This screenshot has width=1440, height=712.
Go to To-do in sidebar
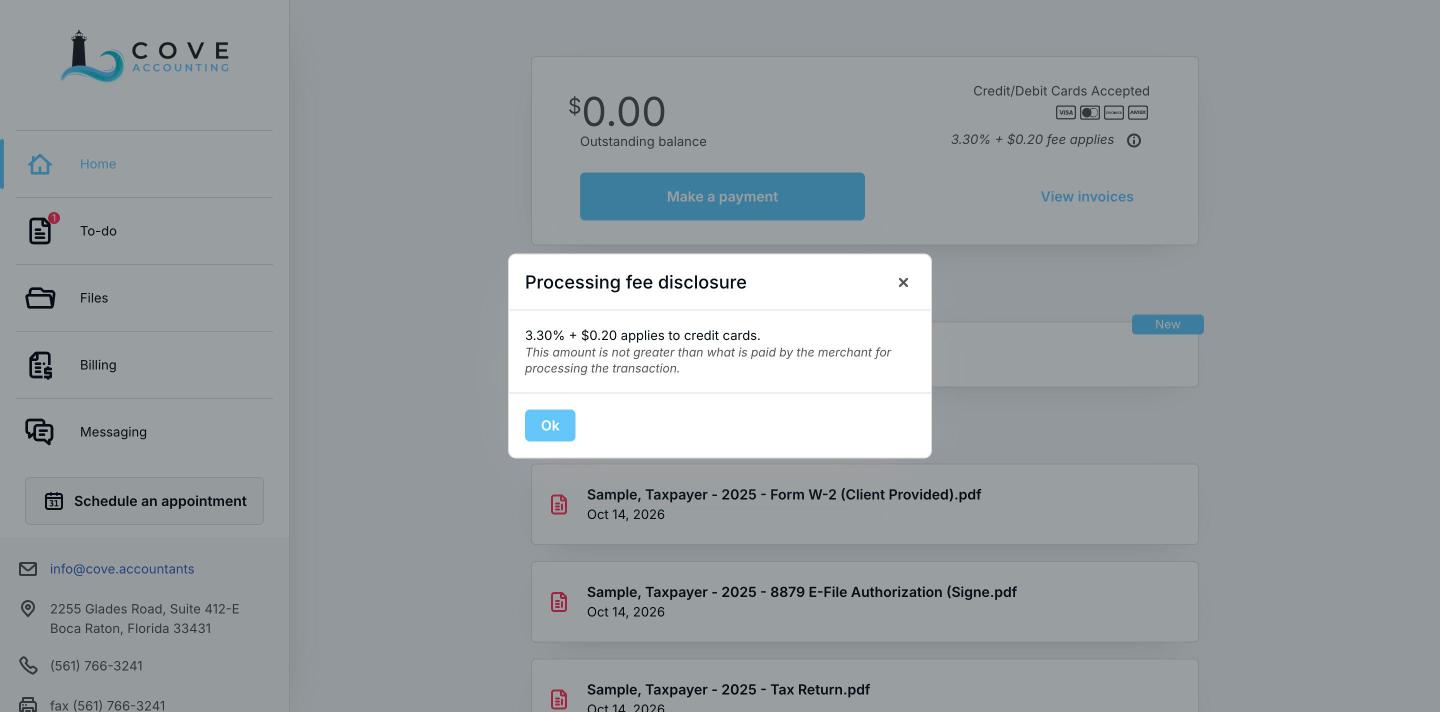click(x=98, y=231)
